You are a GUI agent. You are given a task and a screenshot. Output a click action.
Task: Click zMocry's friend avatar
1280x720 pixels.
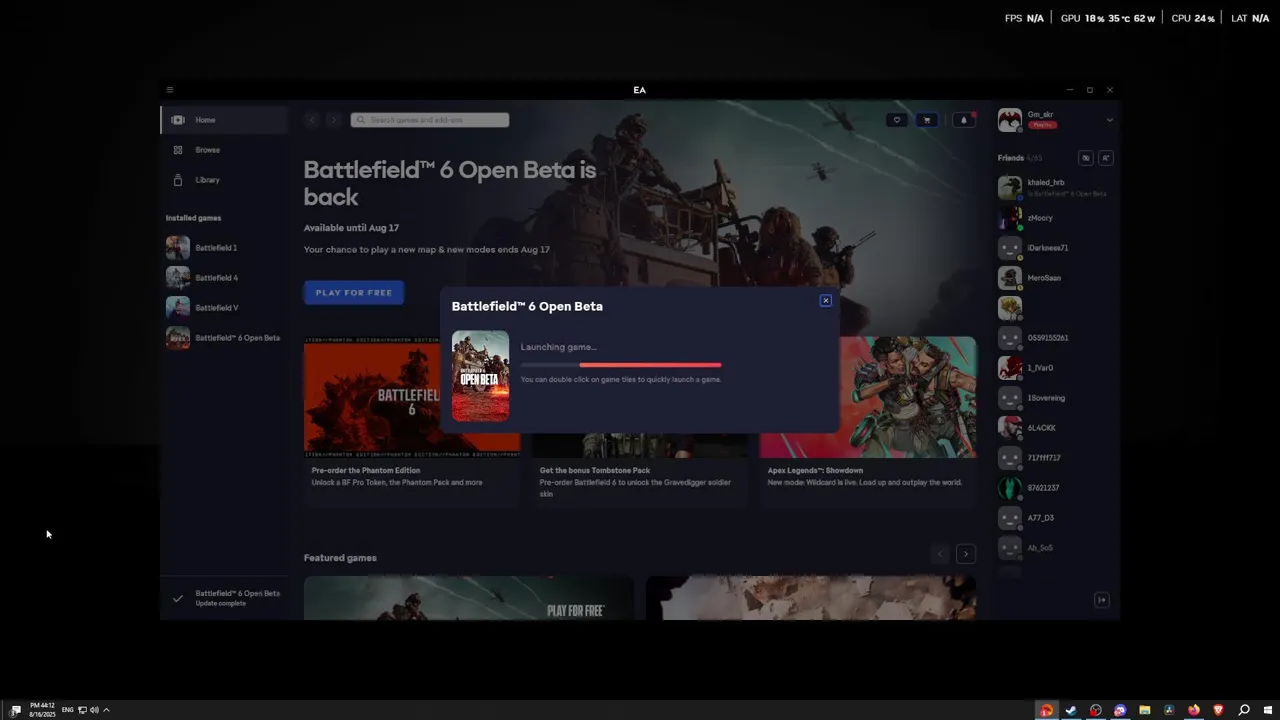1010,218
